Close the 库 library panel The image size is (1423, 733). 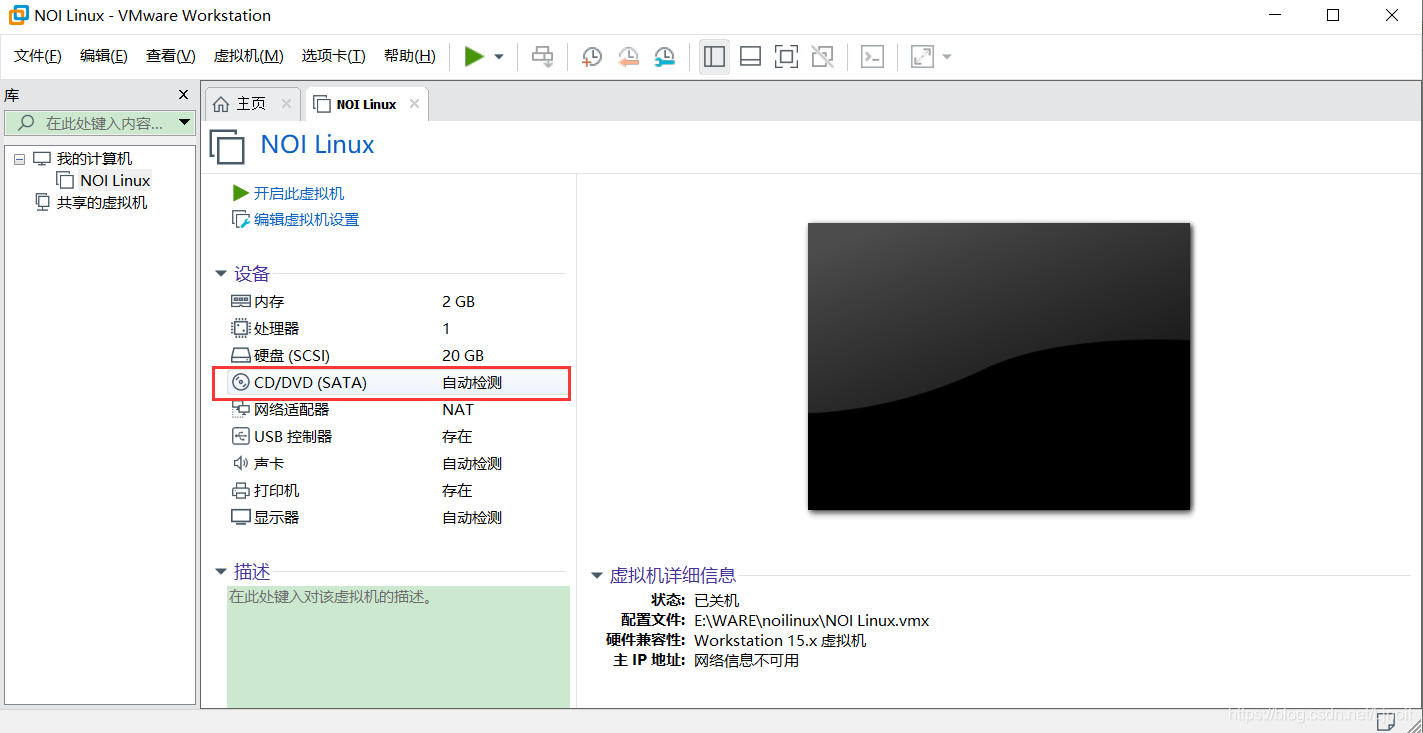point(183,95)
